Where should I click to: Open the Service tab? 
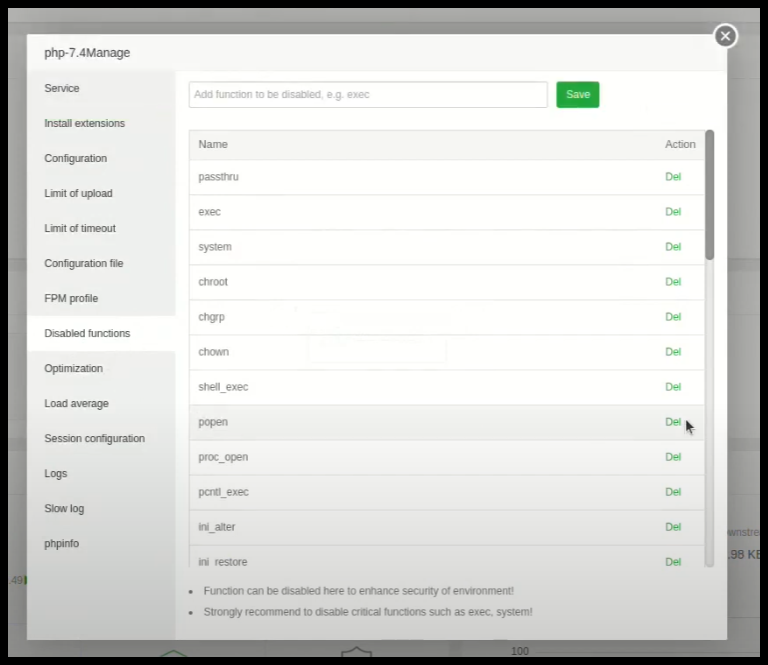click(62, 88)
